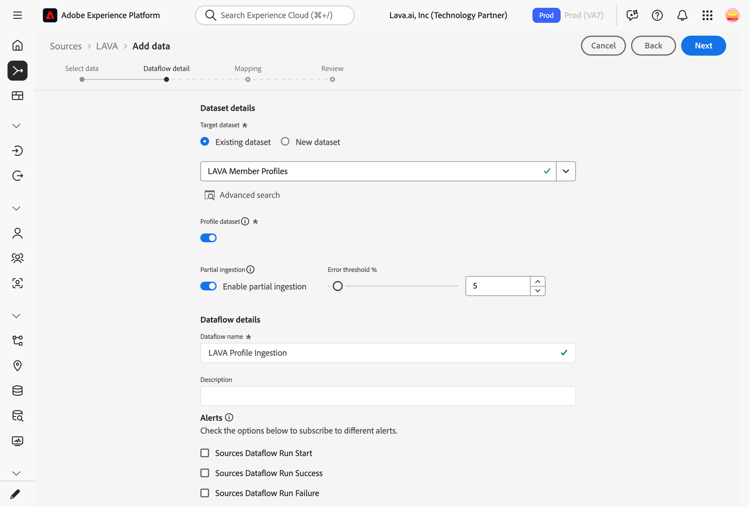Go to the Mapping step
750x507 pixels.
(x=248, y=68)
